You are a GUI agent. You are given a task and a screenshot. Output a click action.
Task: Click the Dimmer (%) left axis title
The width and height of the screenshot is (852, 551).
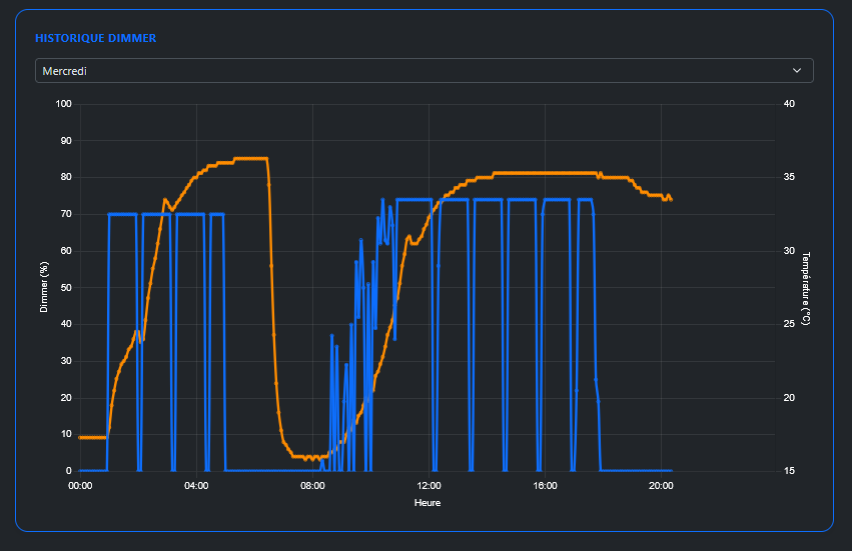coord(44,287)
